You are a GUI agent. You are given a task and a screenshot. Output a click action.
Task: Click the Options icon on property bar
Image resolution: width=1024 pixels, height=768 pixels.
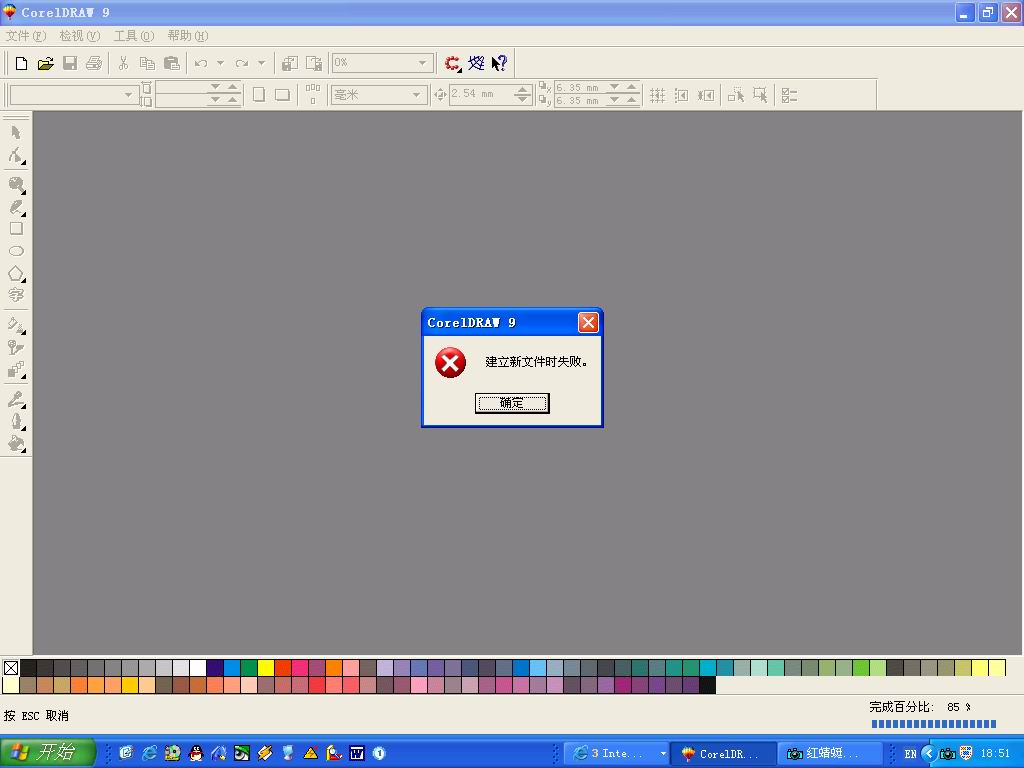click(789, 95)
